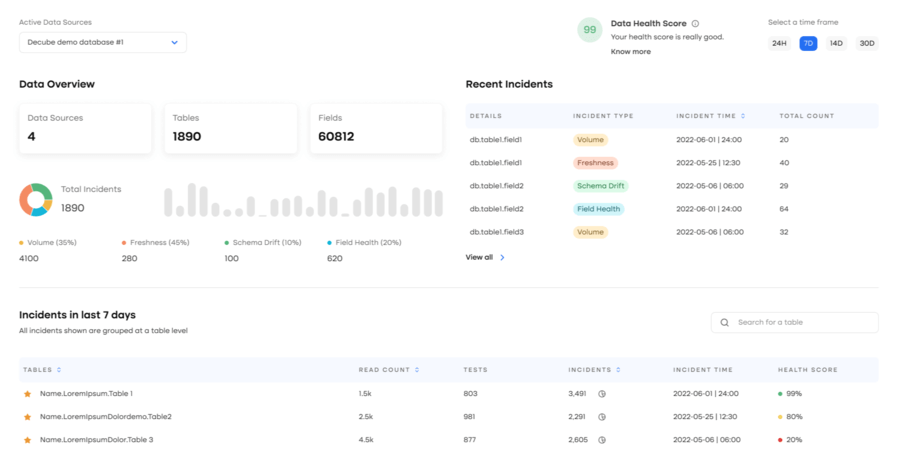Click the Freshness (45%) legend dot

tap(124, 243)
